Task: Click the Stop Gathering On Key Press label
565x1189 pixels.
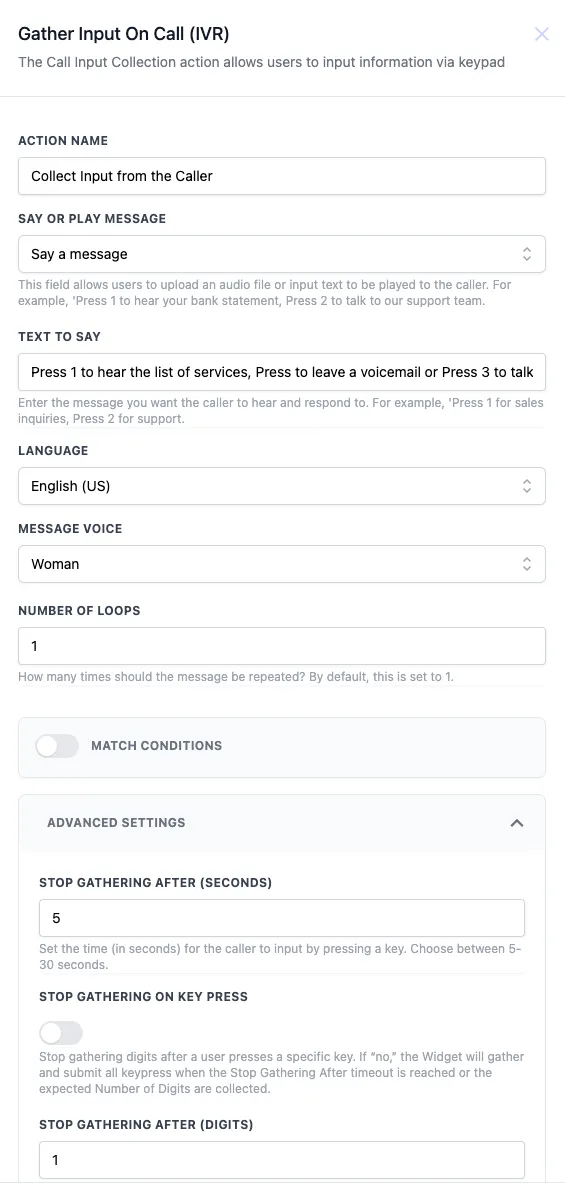Action: (x=143, y=996)
